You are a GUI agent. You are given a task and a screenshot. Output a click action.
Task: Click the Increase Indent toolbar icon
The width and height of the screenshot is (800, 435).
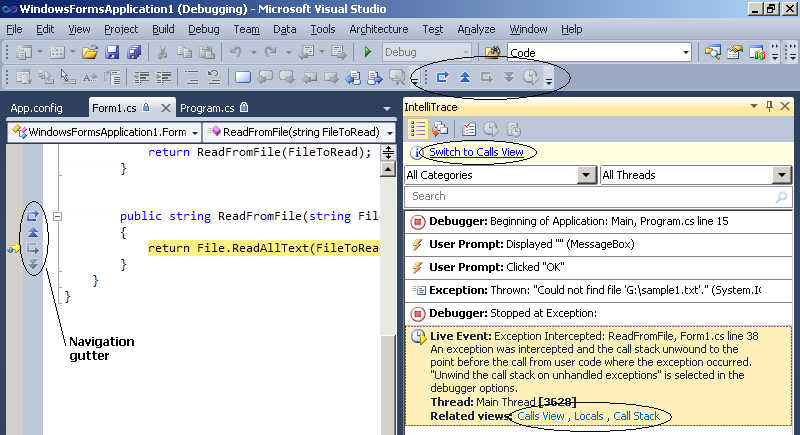163,78
